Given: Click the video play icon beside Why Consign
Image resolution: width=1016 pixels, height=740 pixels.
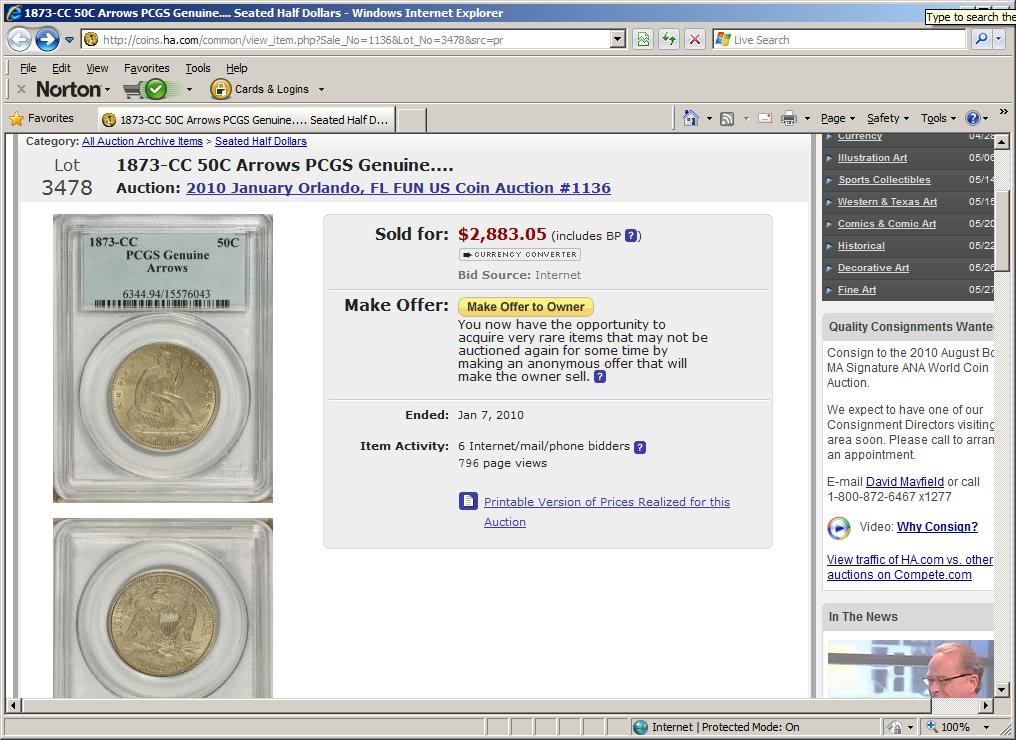Looking at the screenshot, I should [839, 527].
